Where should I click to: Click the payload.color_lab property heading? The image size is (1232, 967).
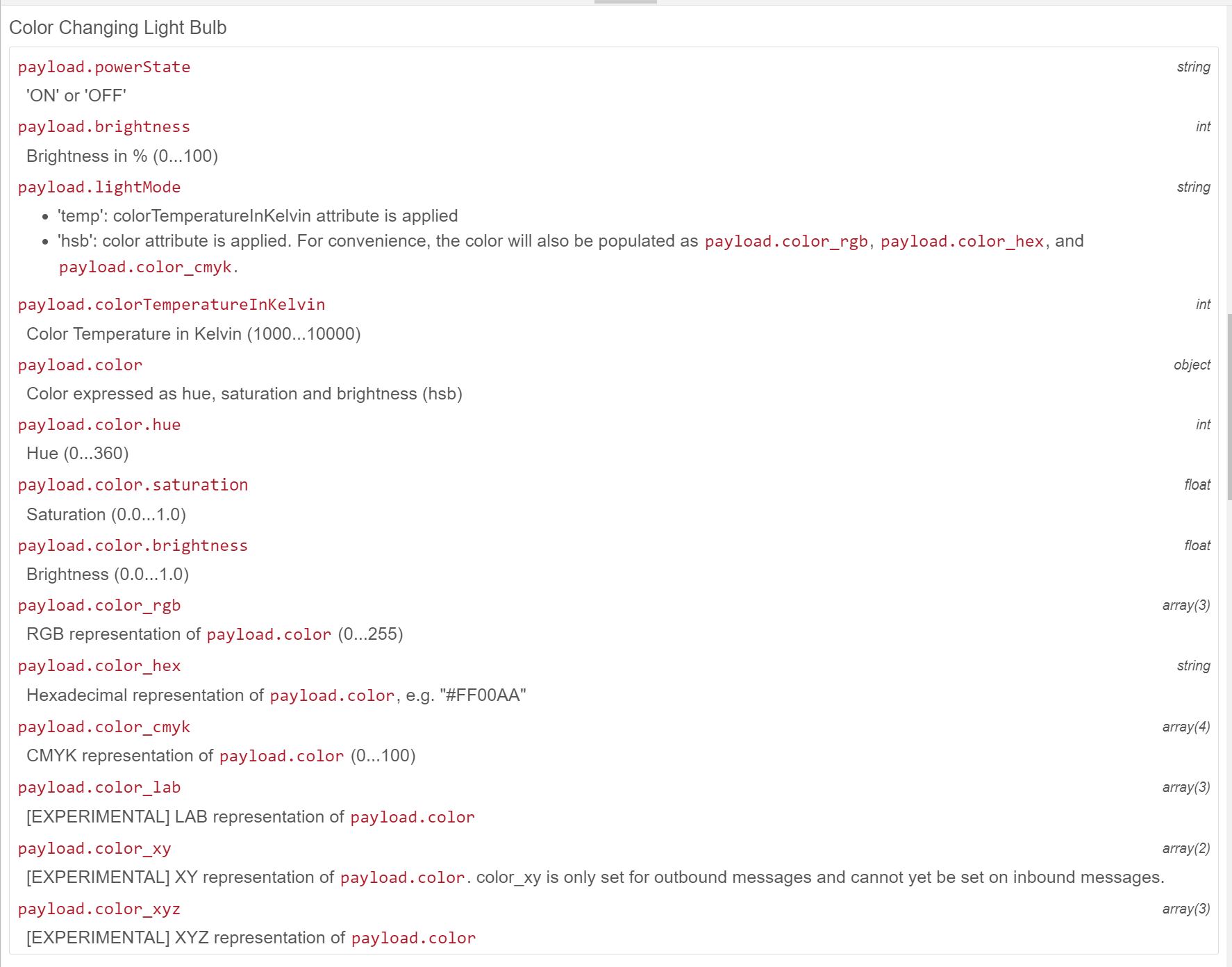pyautogui.click(x=99, y=788)
